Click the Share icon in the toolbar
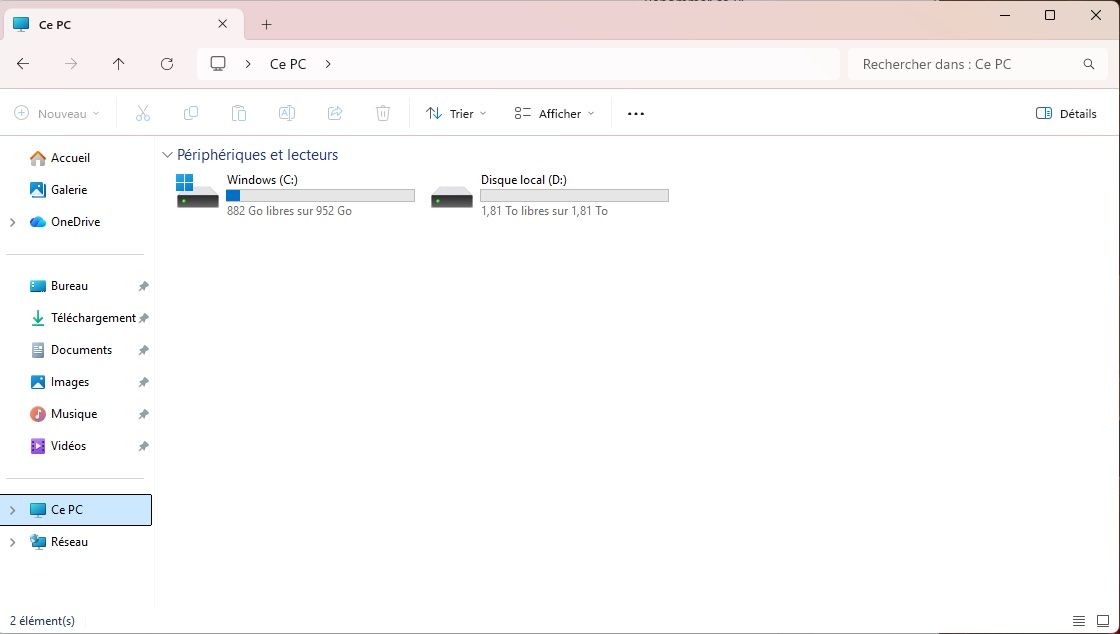The image size is (1120, 634). click(x=335, y=114)
